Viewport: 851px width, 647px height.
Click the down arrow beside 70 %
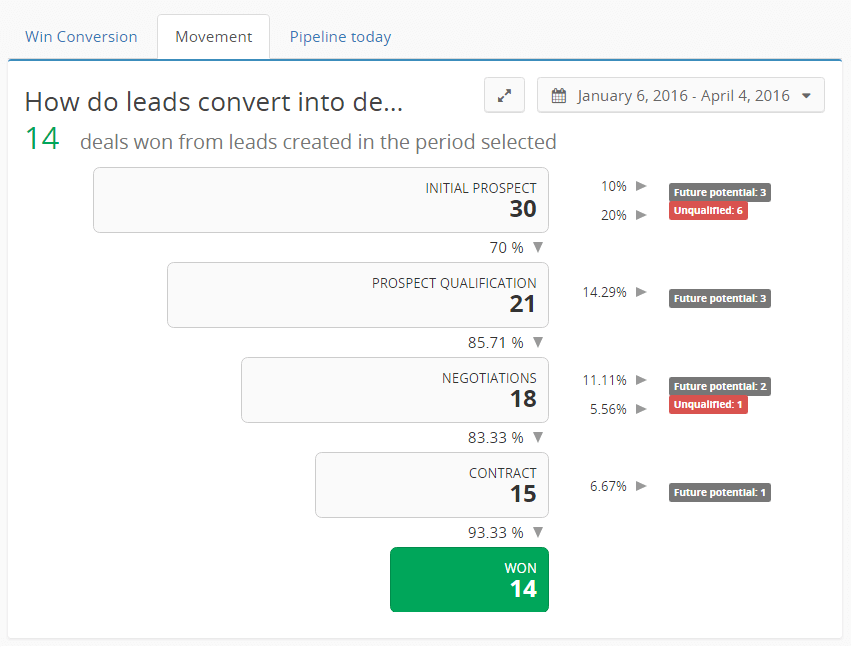(537, 248)
